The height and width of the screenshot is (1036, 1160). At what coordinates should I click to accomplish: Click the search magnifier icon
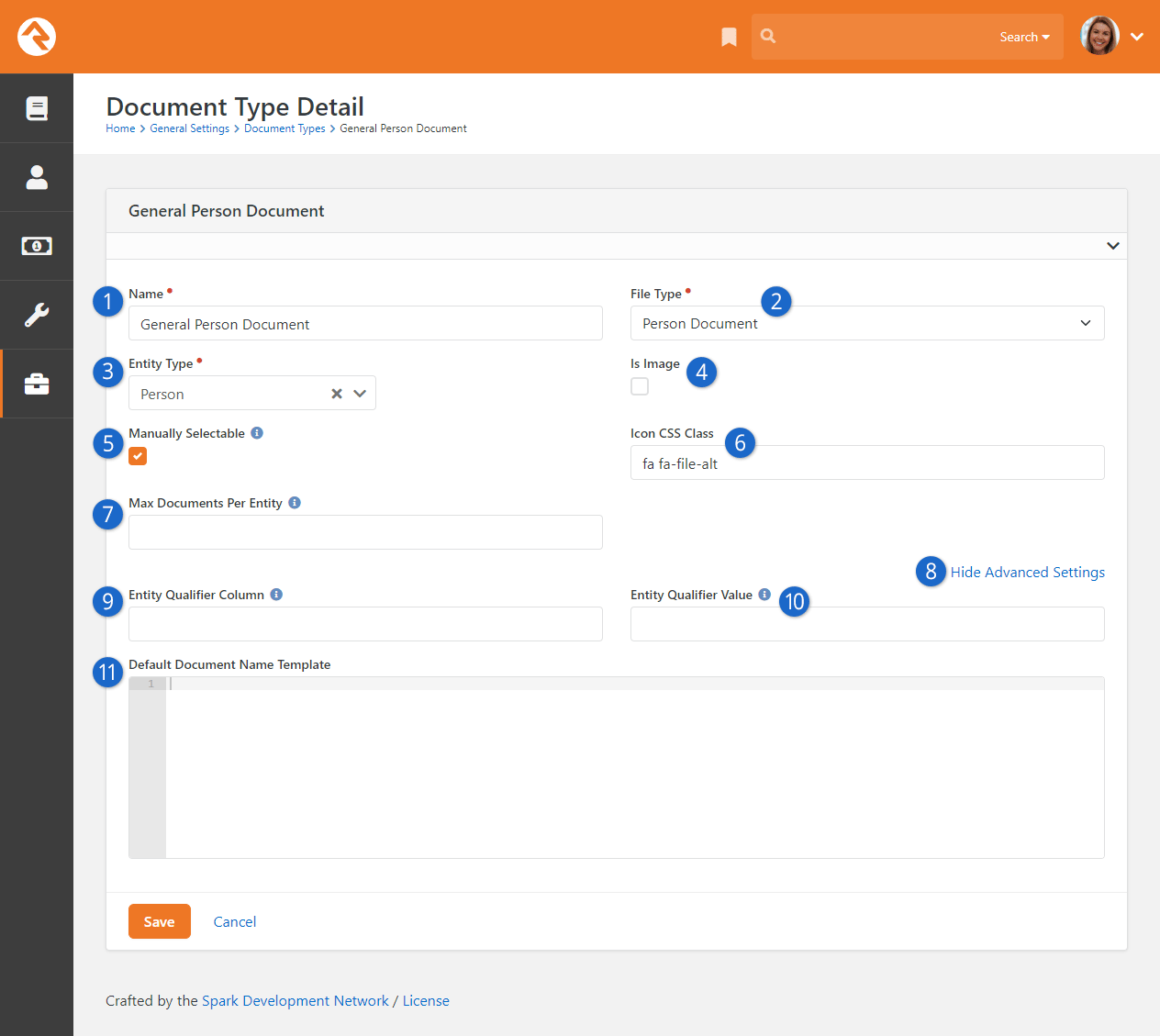(768, 36)
